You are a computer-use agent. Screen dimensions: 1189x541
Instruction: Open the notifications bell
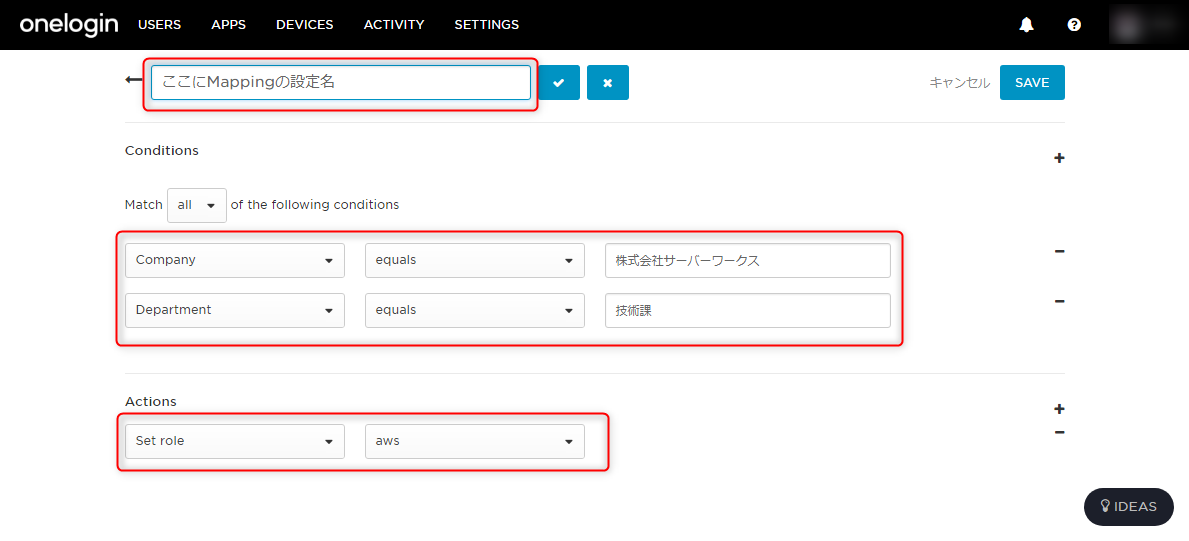(x=1026, y=25)
